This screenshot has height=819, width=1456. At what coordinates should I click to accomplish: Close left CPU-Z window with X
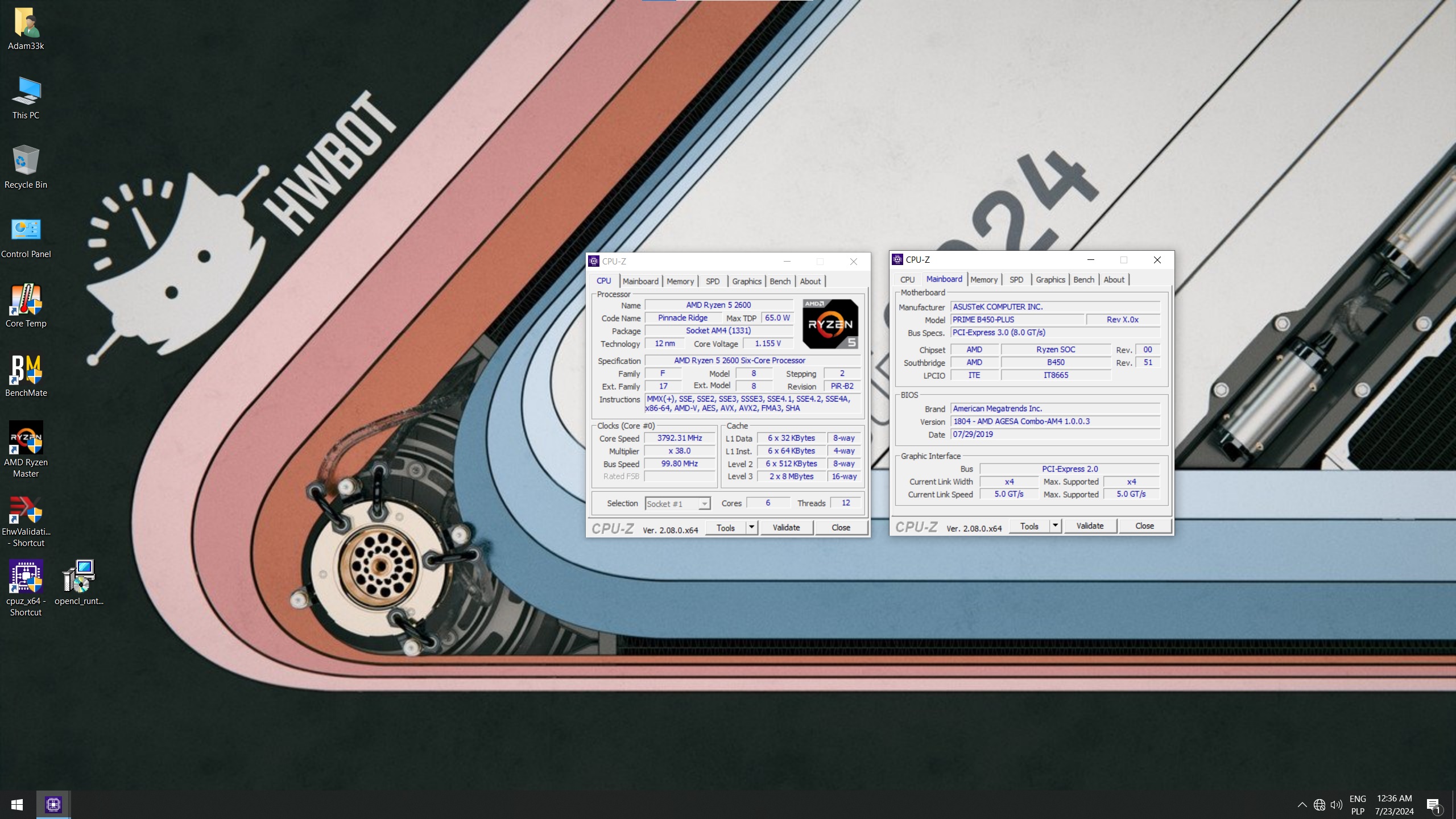tap(853, 262)
